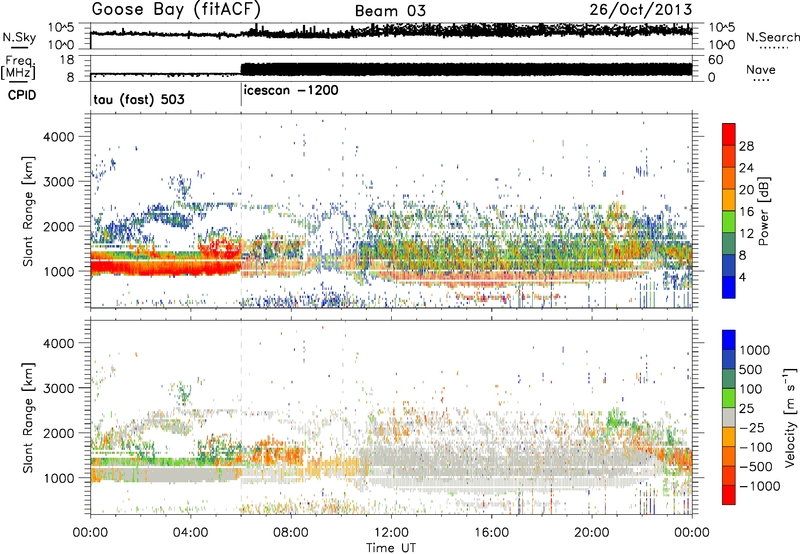Screen dimensions: 800x554
Task: Click the 'Time UT' axis title
Action: click(x=391, y=548)
